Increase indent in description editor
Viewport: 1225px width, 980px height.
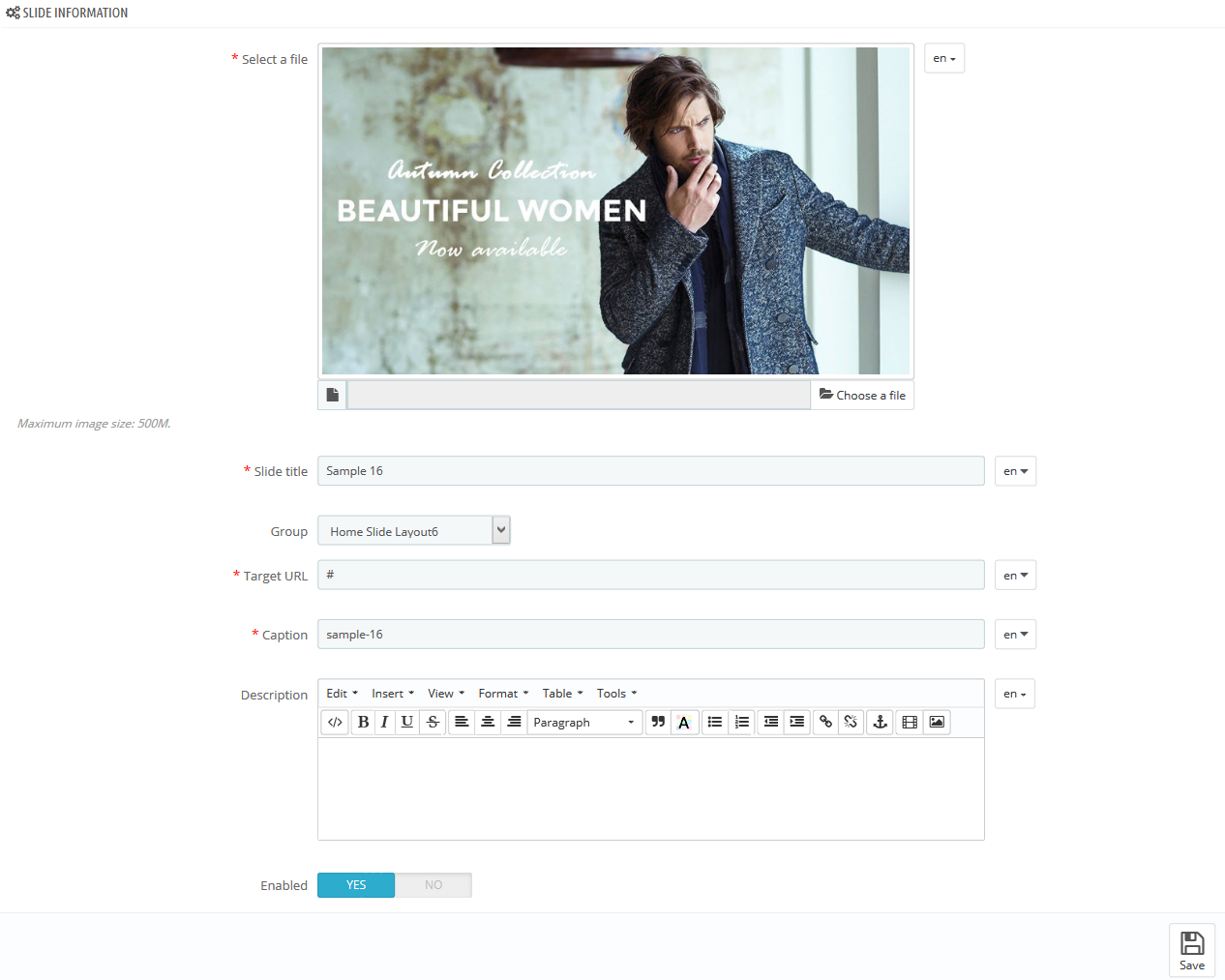tap(797, 722)
